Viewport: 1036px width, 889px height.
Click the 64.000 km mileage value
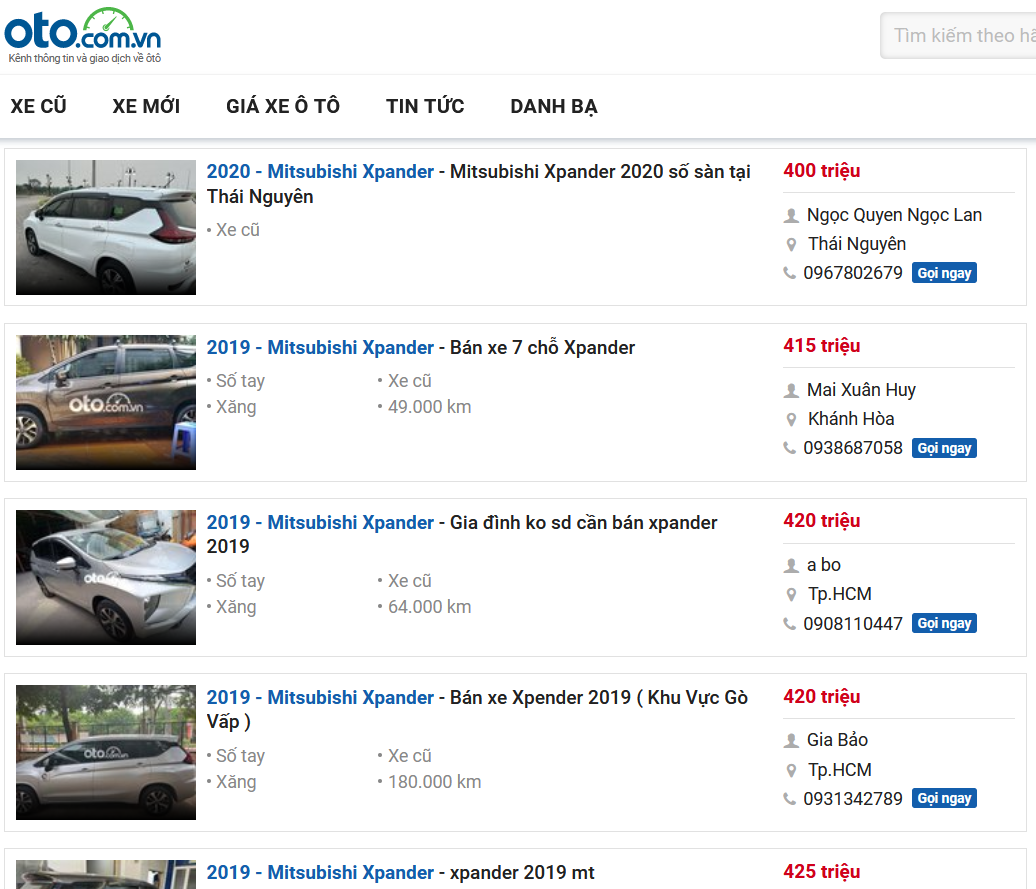point(429,607)
